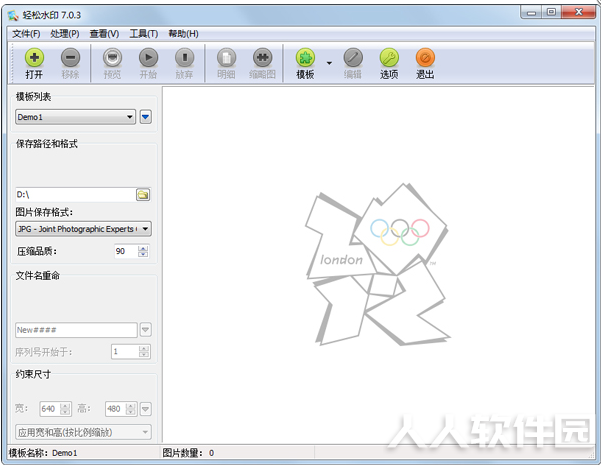Screen dimensions: 601x466
Task: Click the 轻松水印 app icon in title bar
Action: 13,15
